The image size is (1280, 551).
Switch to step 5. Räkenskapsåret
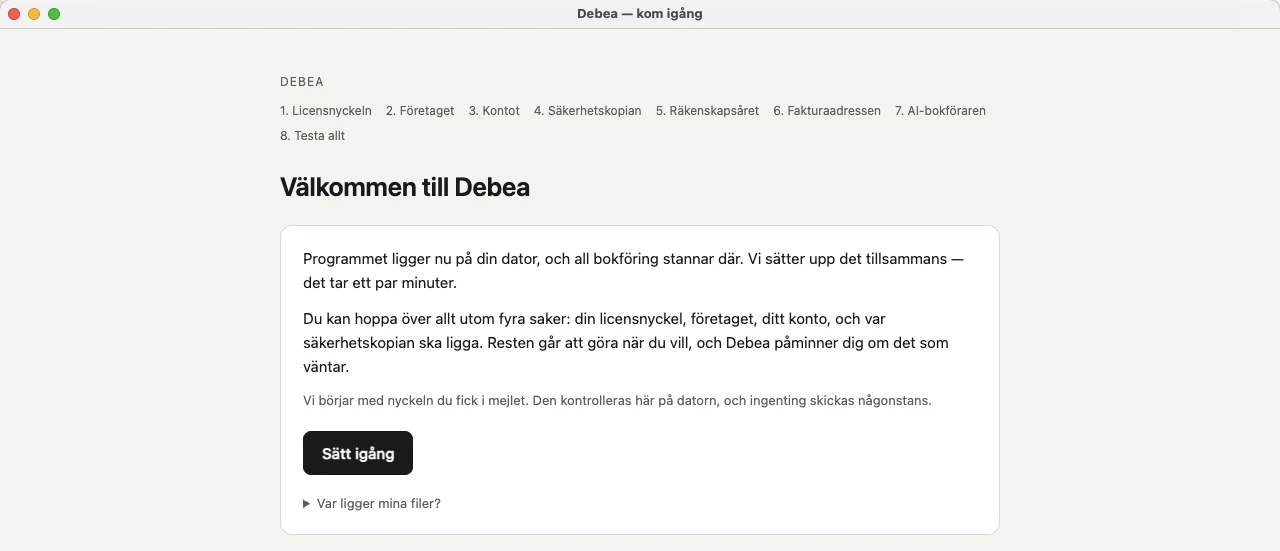707,111
